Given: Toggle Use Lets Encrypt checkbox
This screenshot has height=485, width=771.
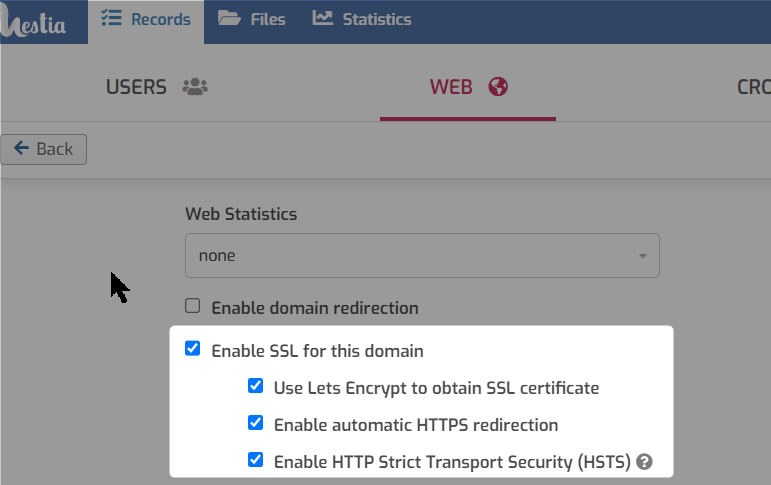Looking at the screenshot, I should pos(255,386).
